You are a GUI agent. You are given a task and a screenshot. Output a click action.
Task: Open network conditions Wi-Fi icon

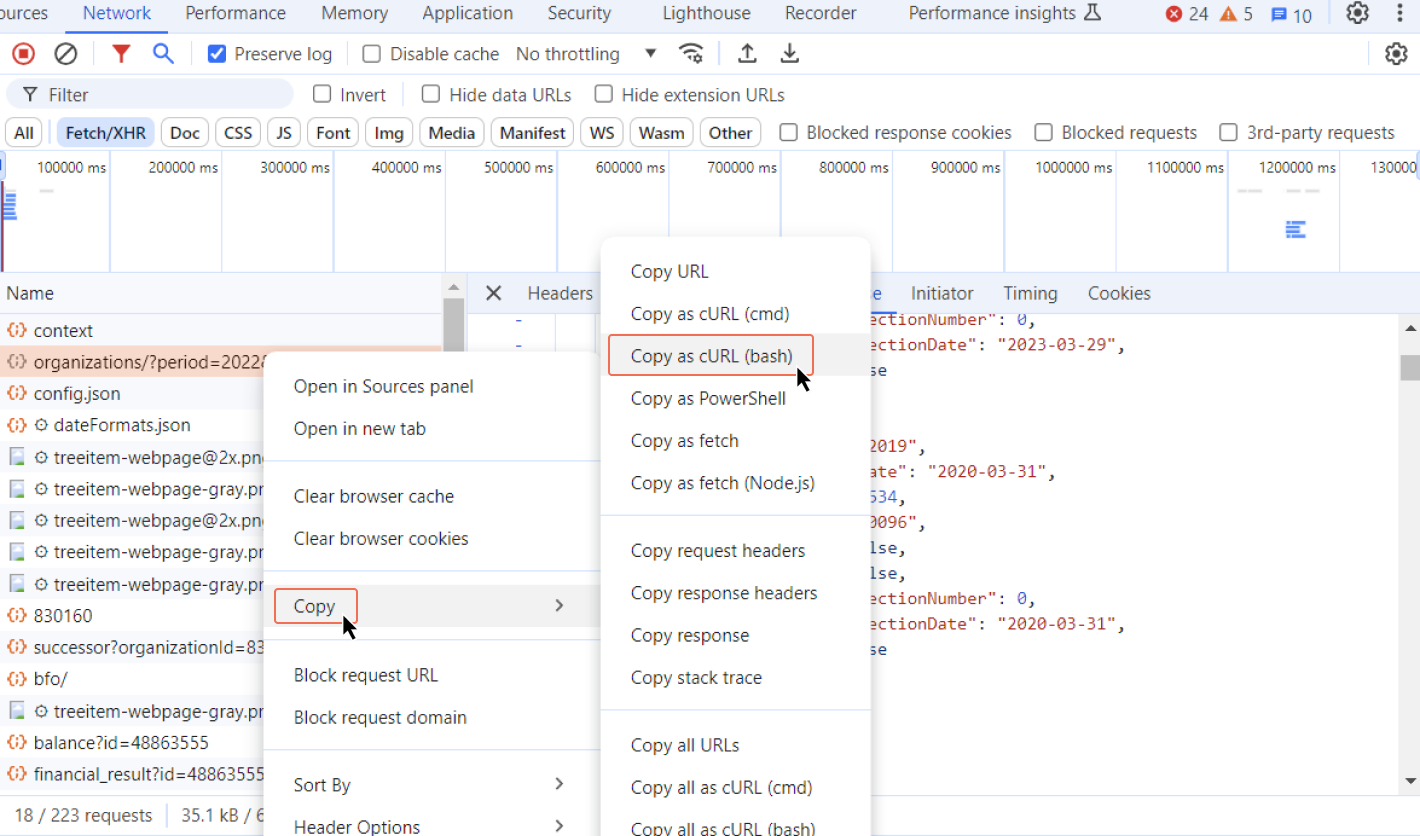(690, 54)
